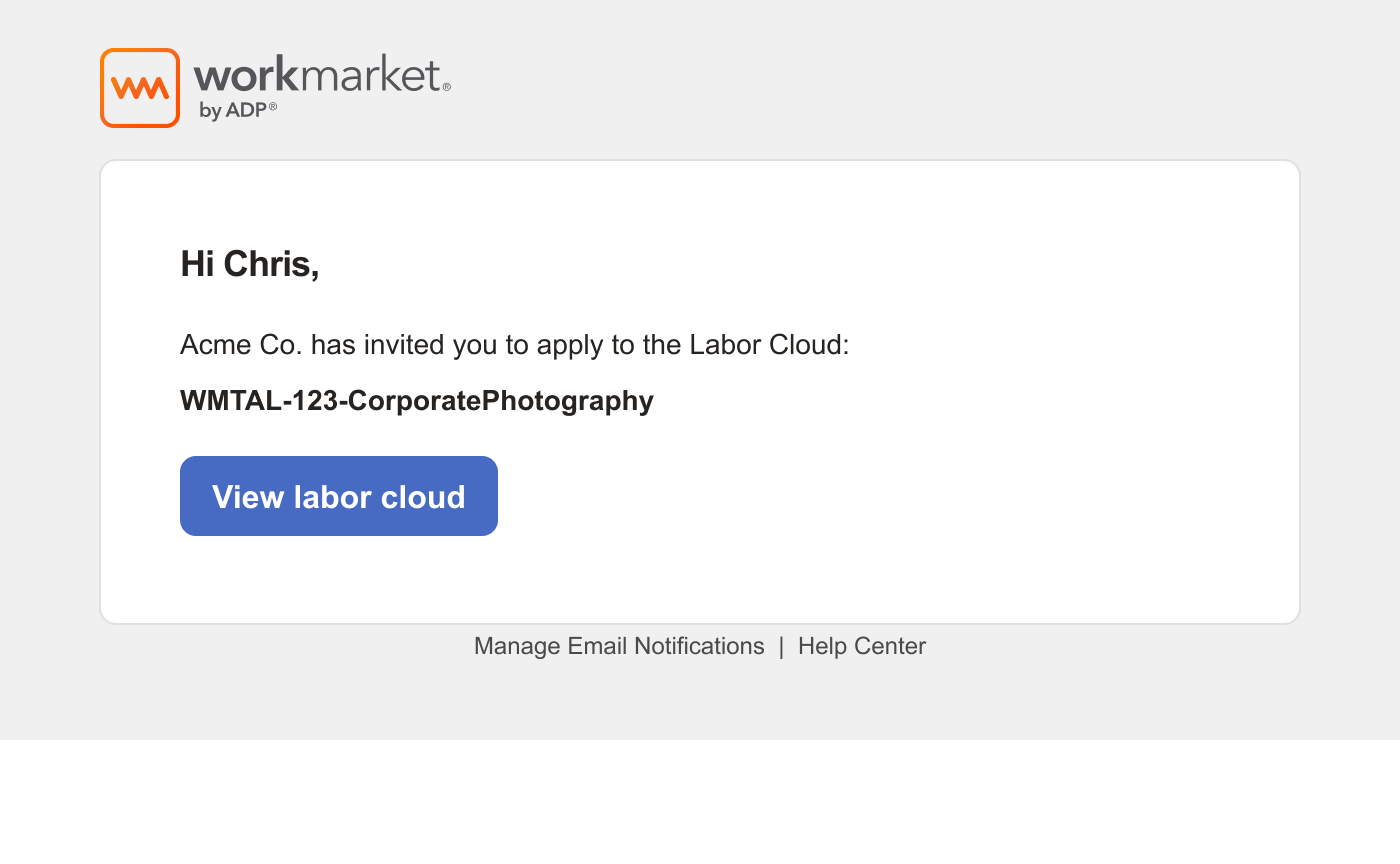Click the "by ADP" tagline
This screenshot has width=1400, height=864.
[232, 111]
